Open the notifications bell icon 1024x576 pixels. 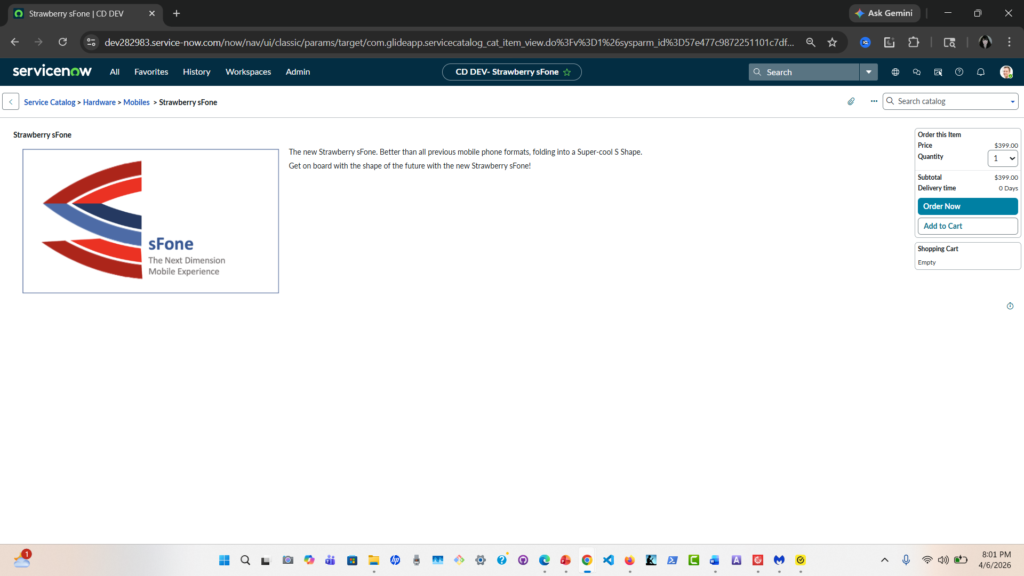pos(981,72)
